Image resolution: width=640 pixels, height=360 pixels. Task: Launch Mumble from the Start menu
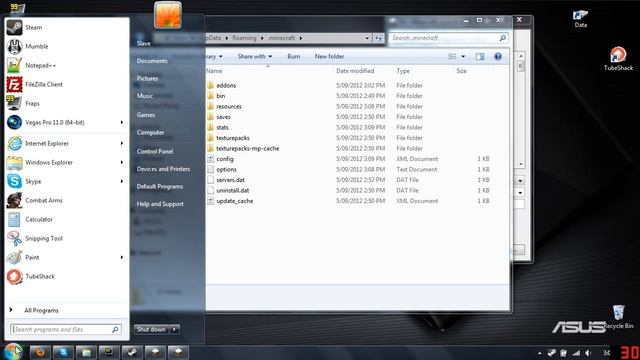point(67,47)
